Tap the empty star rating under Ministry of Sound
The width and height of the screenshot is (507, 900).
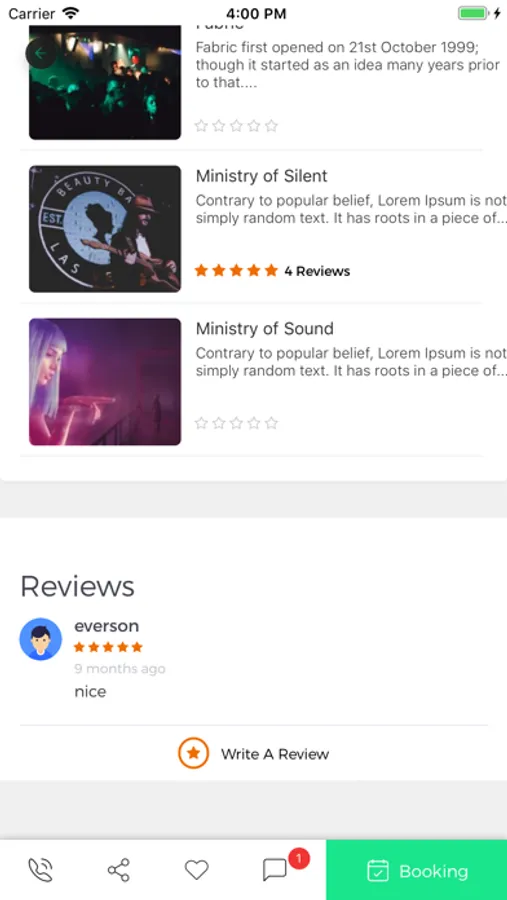236,423
